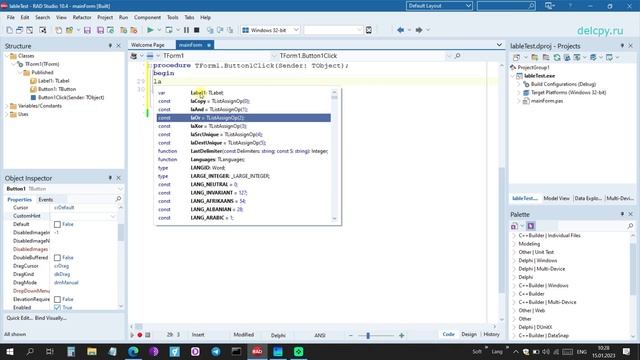The width and height of the screenshot is (640, 360).
Task: Click the RAD Studio taskbar icon
Action: 257,351
